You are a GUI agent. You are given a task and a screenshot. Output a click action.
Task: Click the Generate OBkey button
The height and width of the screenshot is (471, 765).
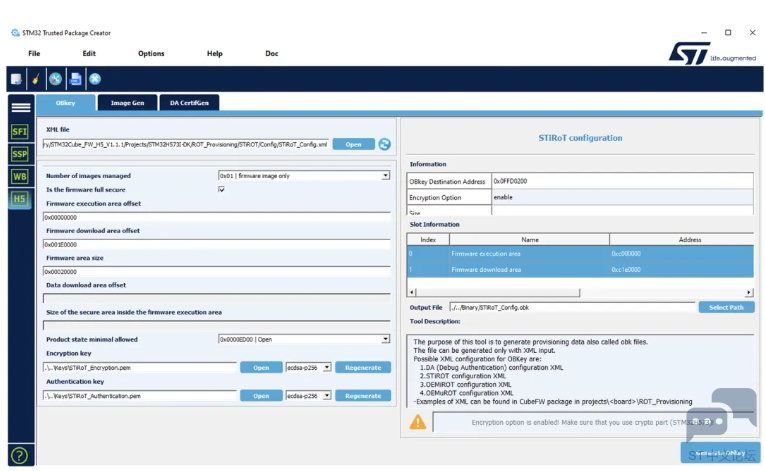[x=720, y=453]
